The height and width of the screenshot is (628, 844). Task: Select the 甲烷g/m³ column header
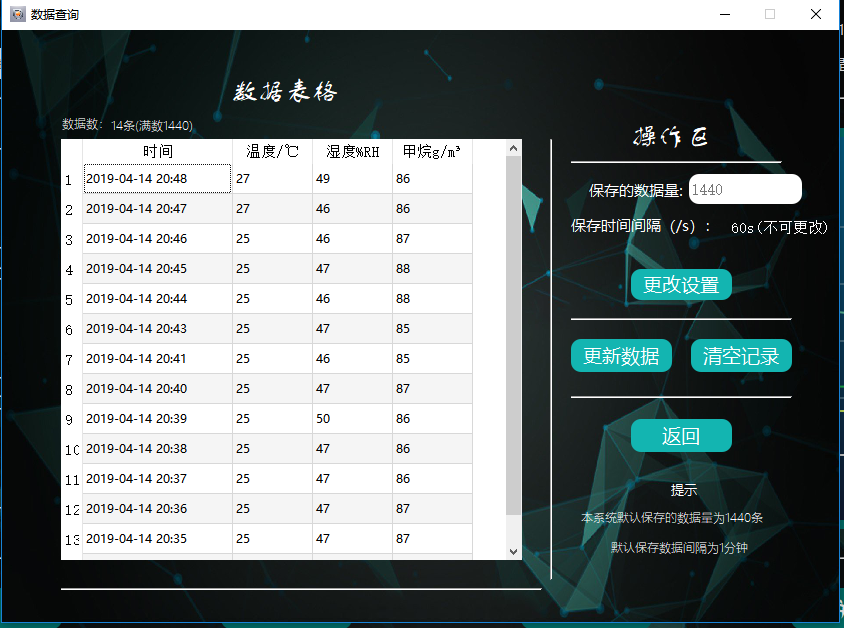pos(430,152)
